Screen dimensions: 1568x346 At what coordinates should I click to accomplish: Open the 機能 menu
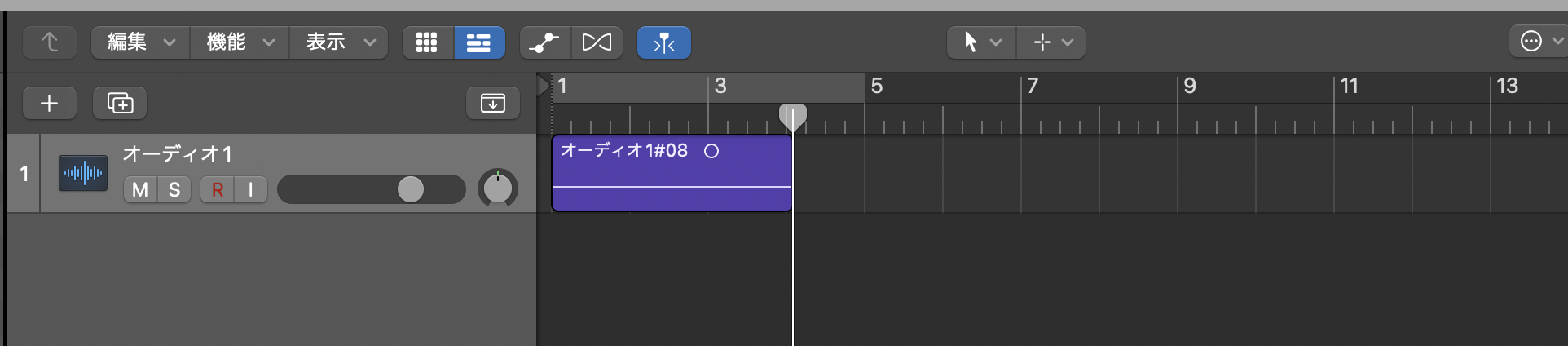[x=240, y=42]
